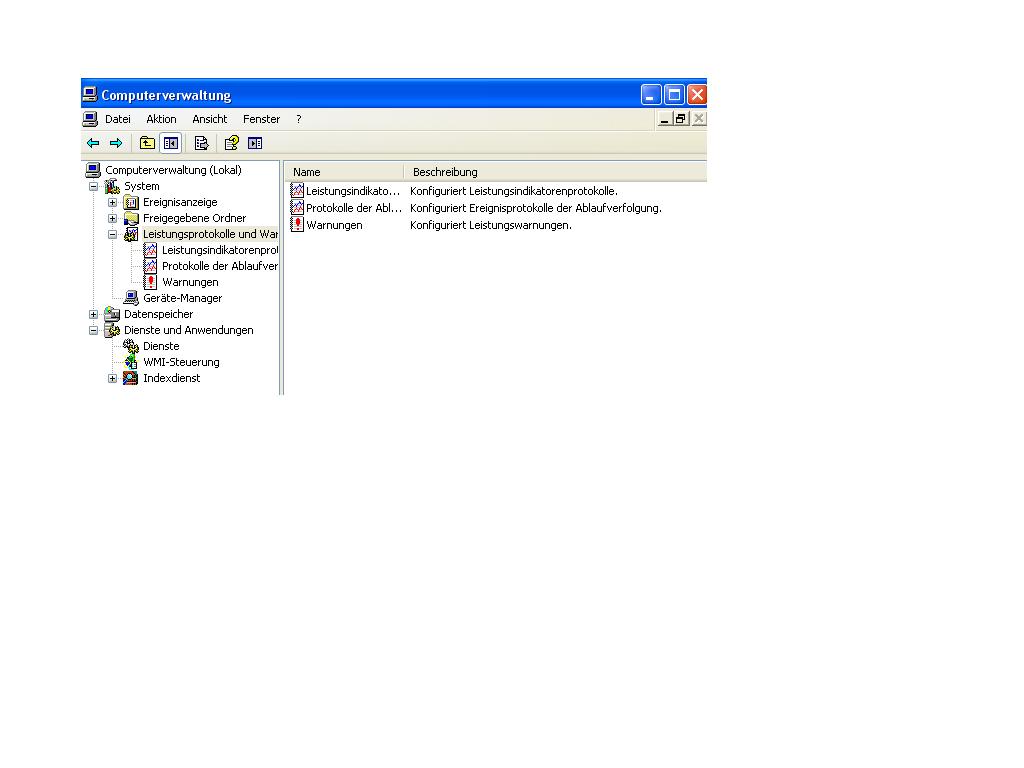Select Freigegebene Ordner in the tree
The image size is (1024, 768).
coord(195,218)
